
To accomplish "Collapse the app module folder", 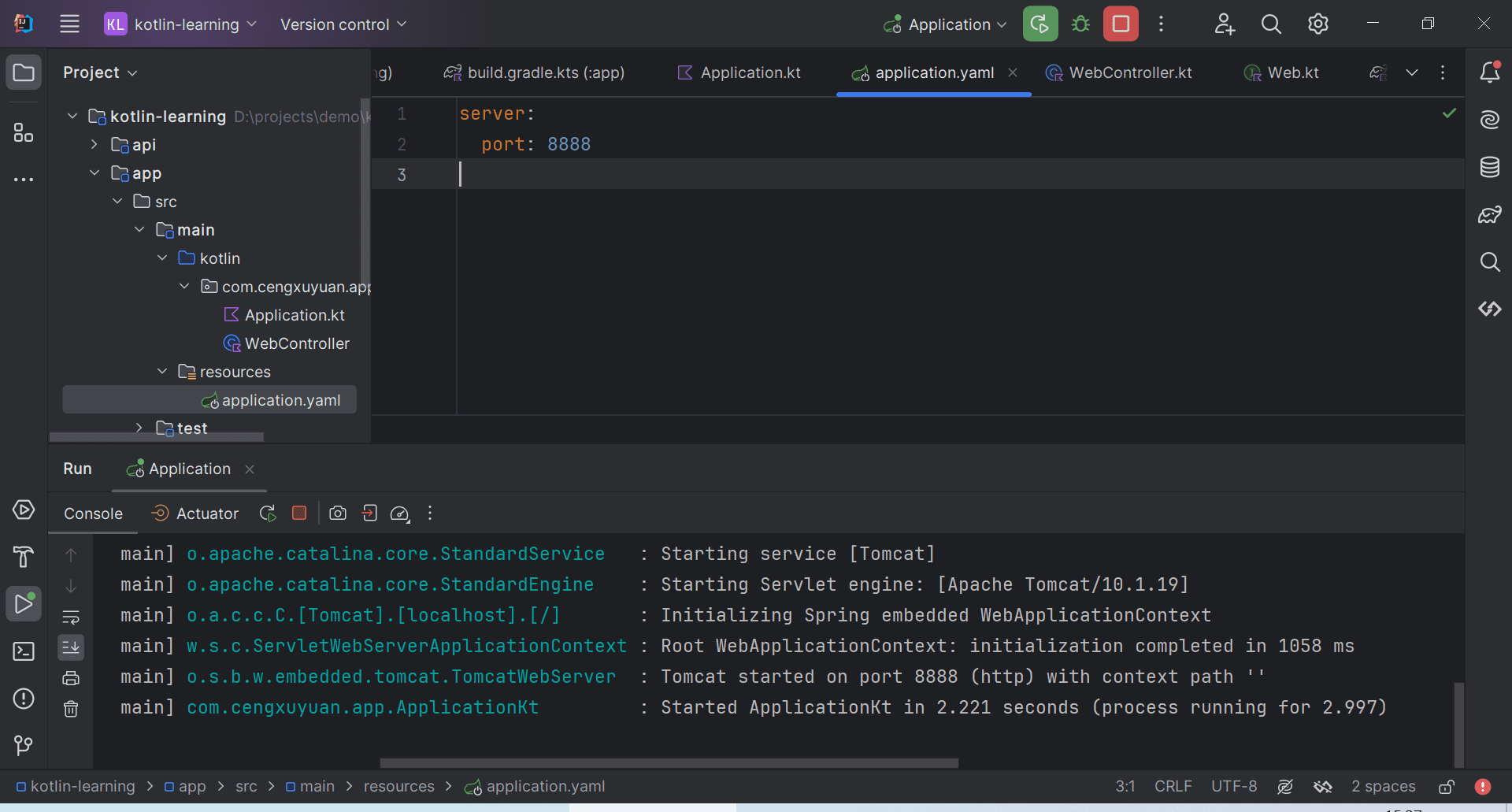I will coord(94,173).
